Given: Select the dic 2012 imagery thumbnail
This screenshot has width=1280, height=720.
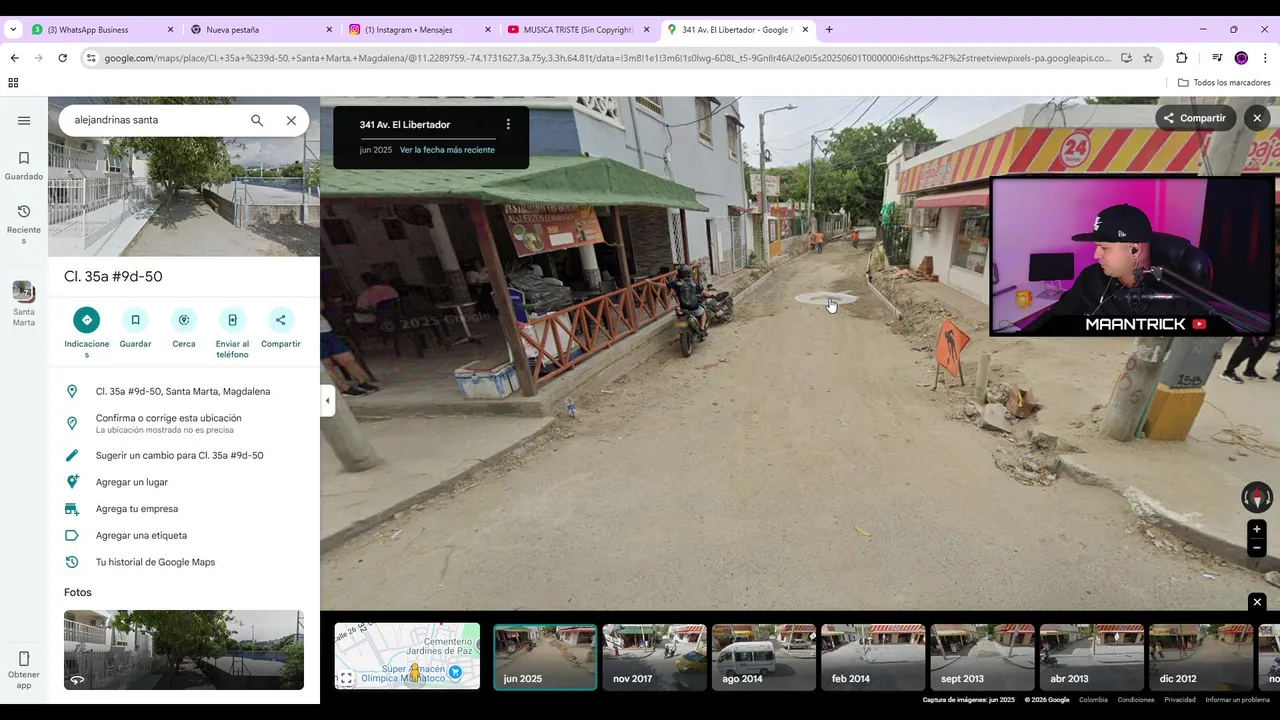Looking at the screenshot, I should click(x=1201, y=657).
